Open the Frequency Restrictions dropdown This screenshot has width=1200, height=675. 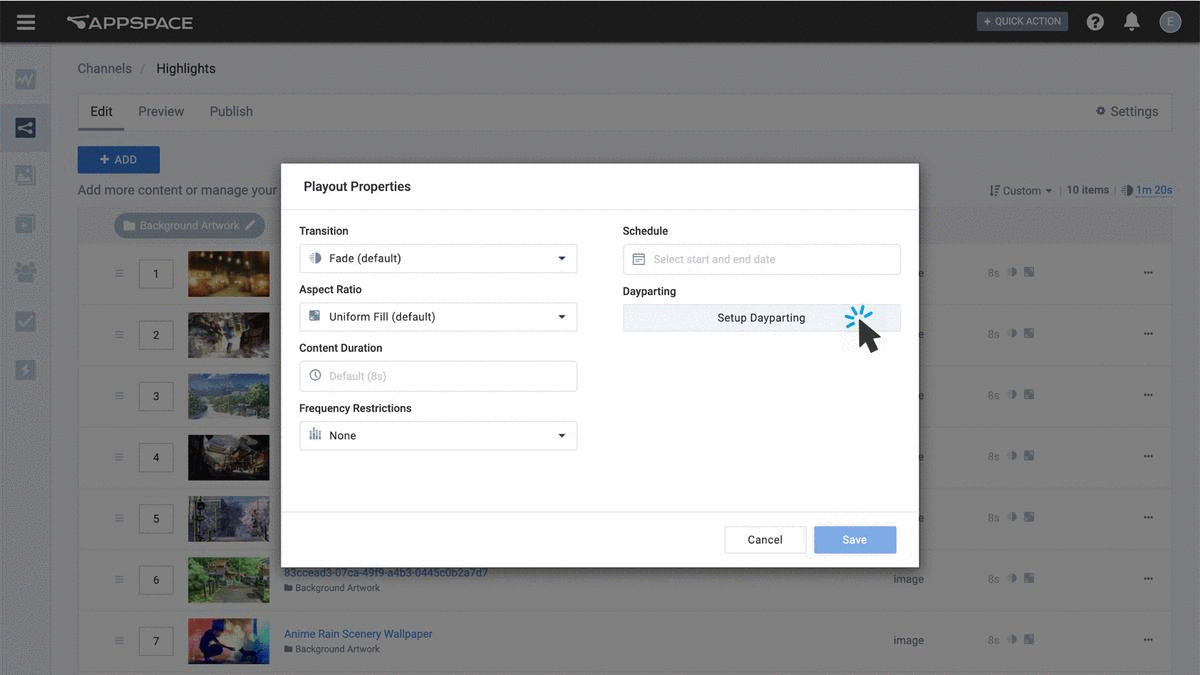(438, 436)
